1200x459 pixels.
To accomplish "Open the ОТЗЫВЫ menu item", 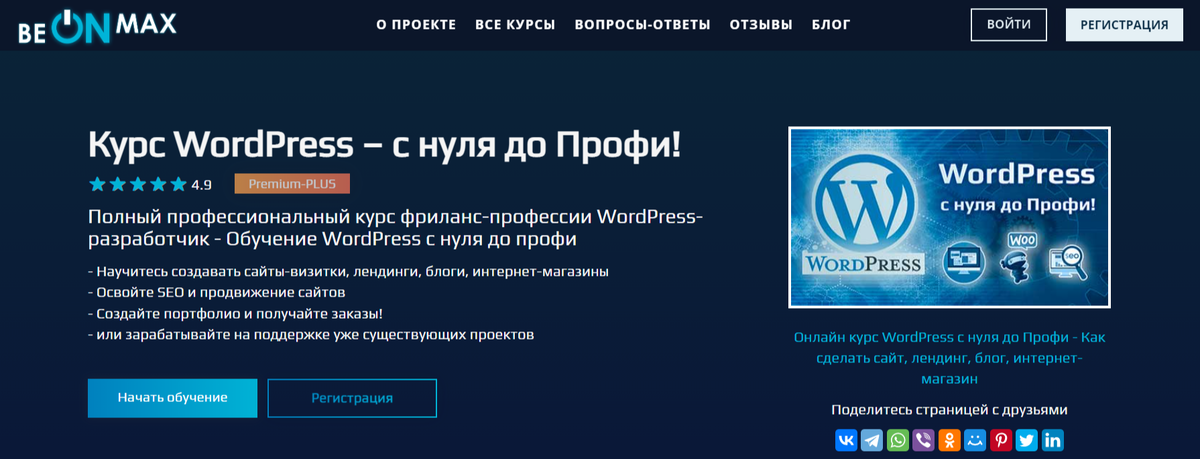I will (761, 25).
